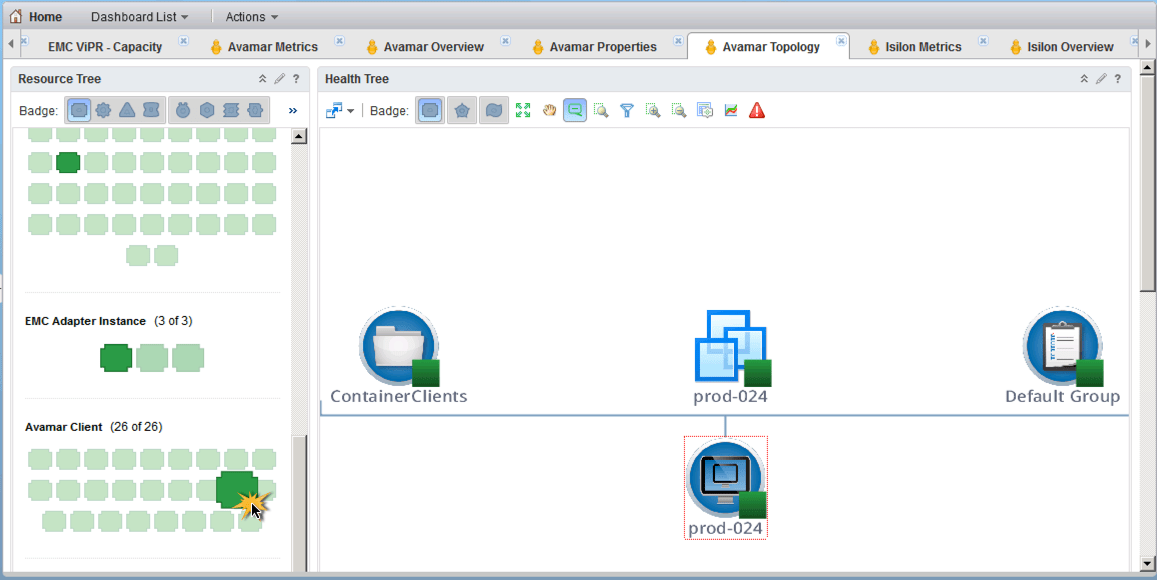Screen dimensions: 1157x580
Task: Select the dark green square in the top grid
Action: [x=68, y=162]
